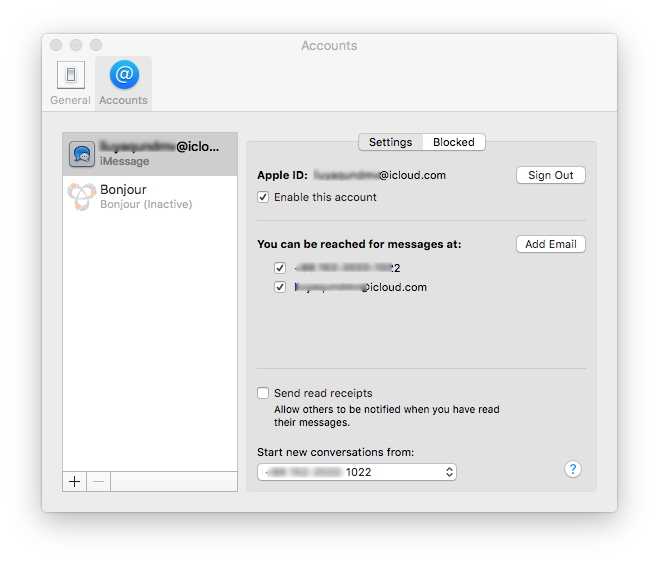This screenshot has height=562, width=659.
Task: Click the Sign Out button
Action: pyautogui.click(x=551, y=175)
